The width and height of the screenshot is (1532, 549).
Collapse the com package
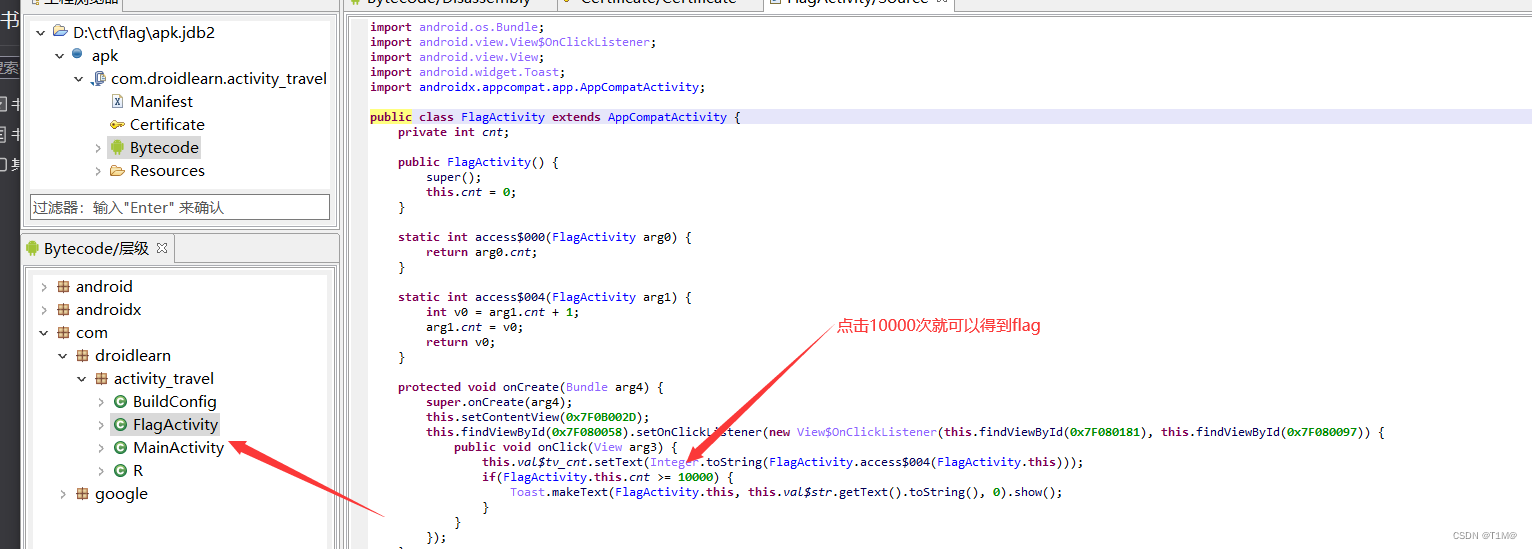tap(44, 332)
